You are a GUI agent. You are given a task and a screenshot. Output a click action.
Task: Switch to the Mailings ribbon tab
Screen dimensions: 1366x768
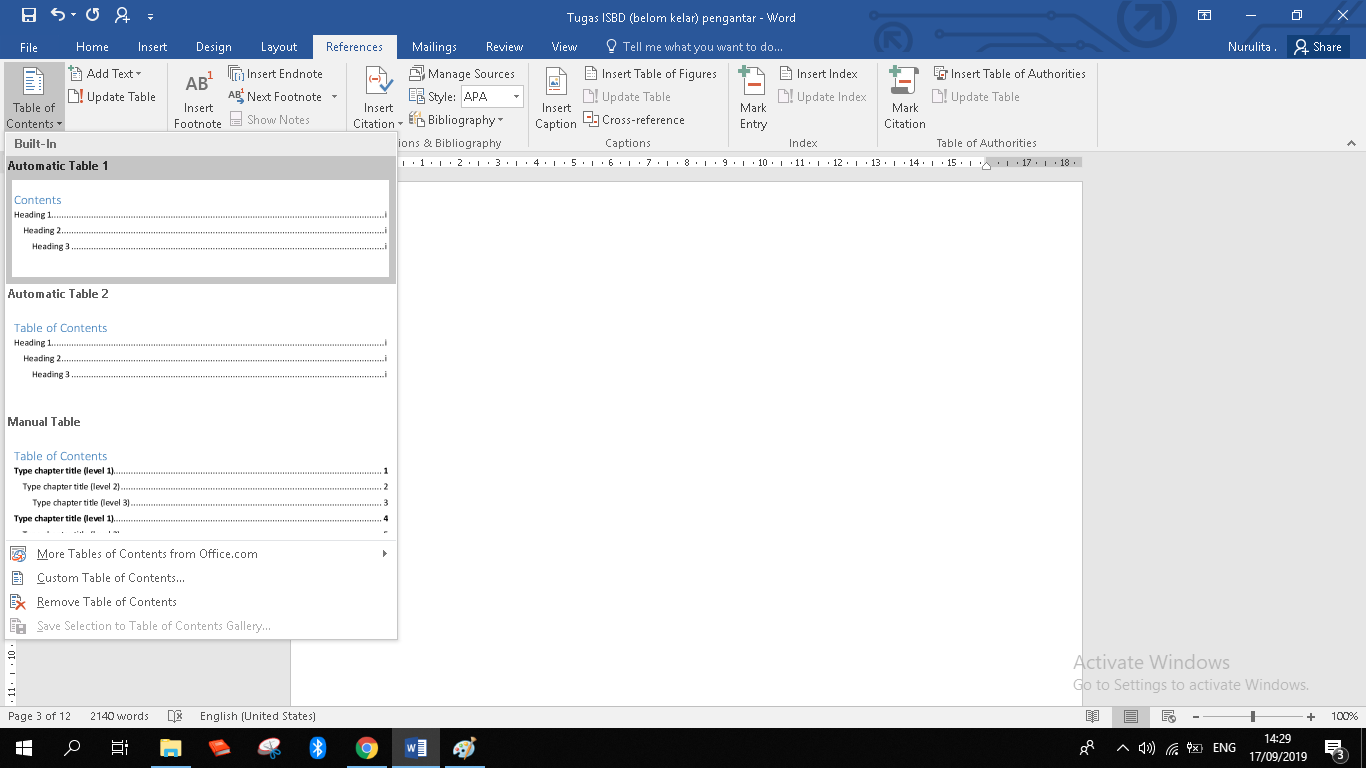click(434, 47)
